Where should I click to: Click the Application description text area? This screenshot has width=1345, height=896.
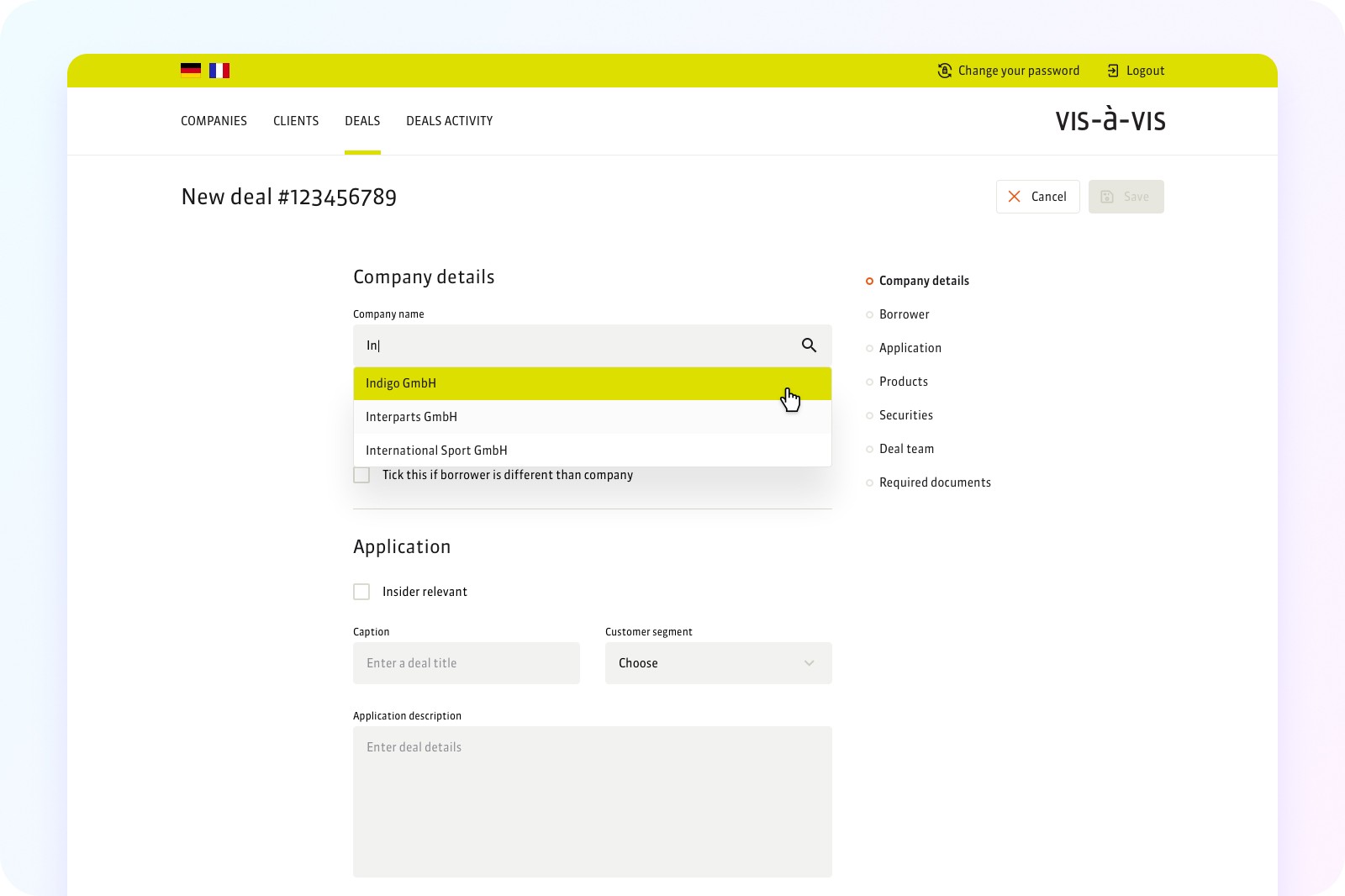(593, 802)
